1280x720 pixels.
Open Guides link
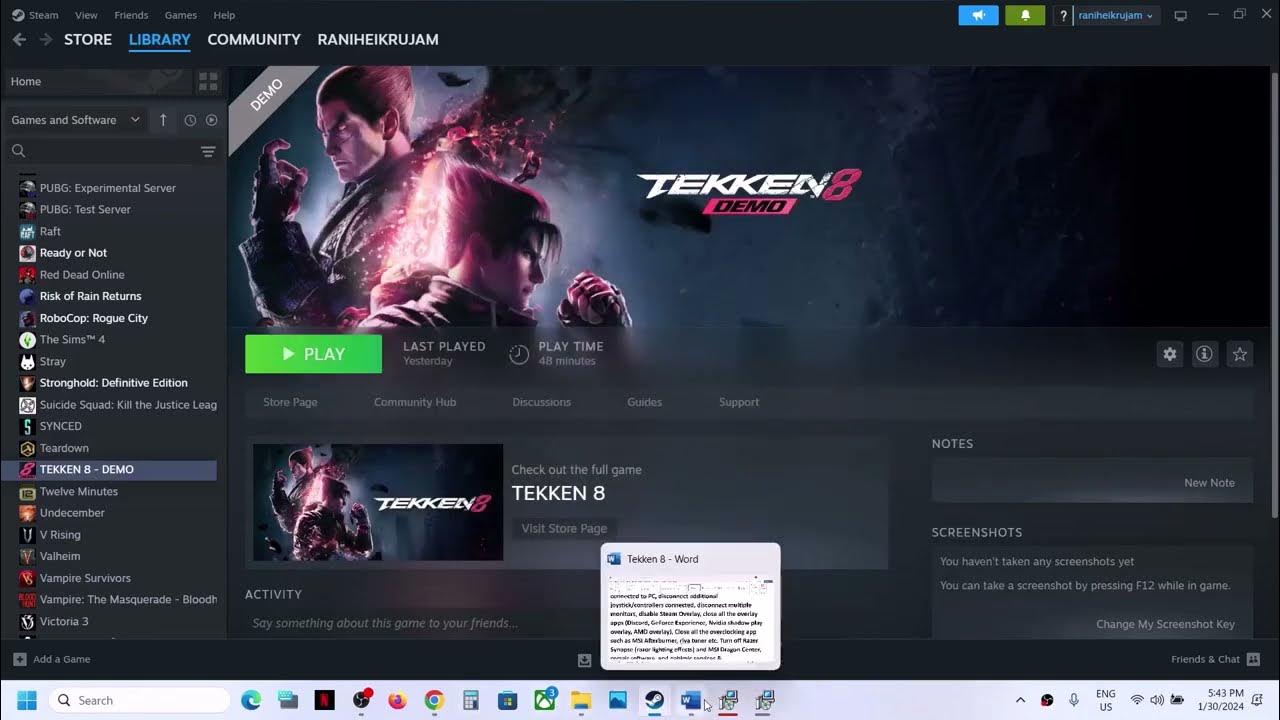click(x=644, y=402)
